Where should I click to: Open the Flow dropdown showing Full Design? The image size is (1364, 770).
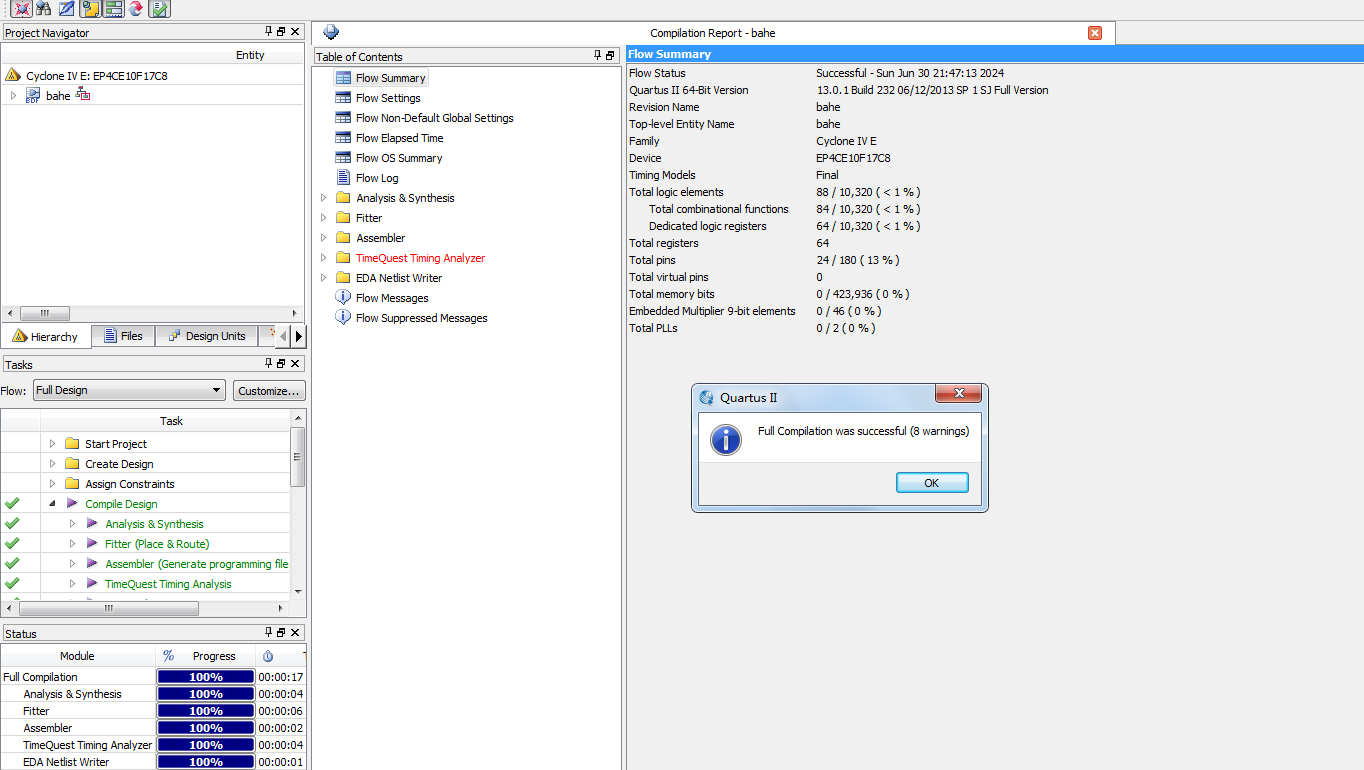129,390
